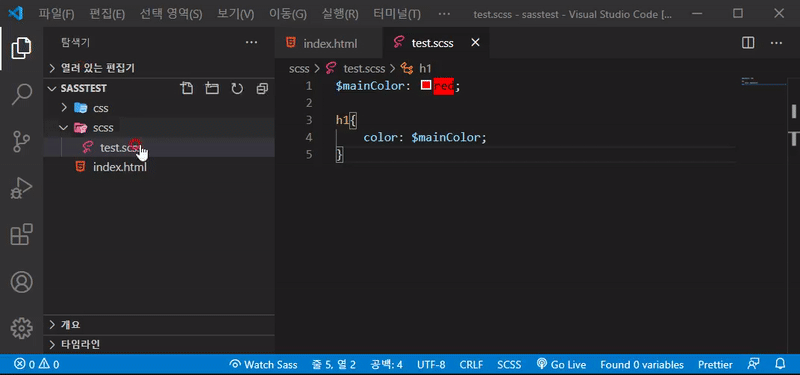Viewport: 800px width, 375px height.
Task: Open the 실행(R) menu
Action: [x=340, y=14]
